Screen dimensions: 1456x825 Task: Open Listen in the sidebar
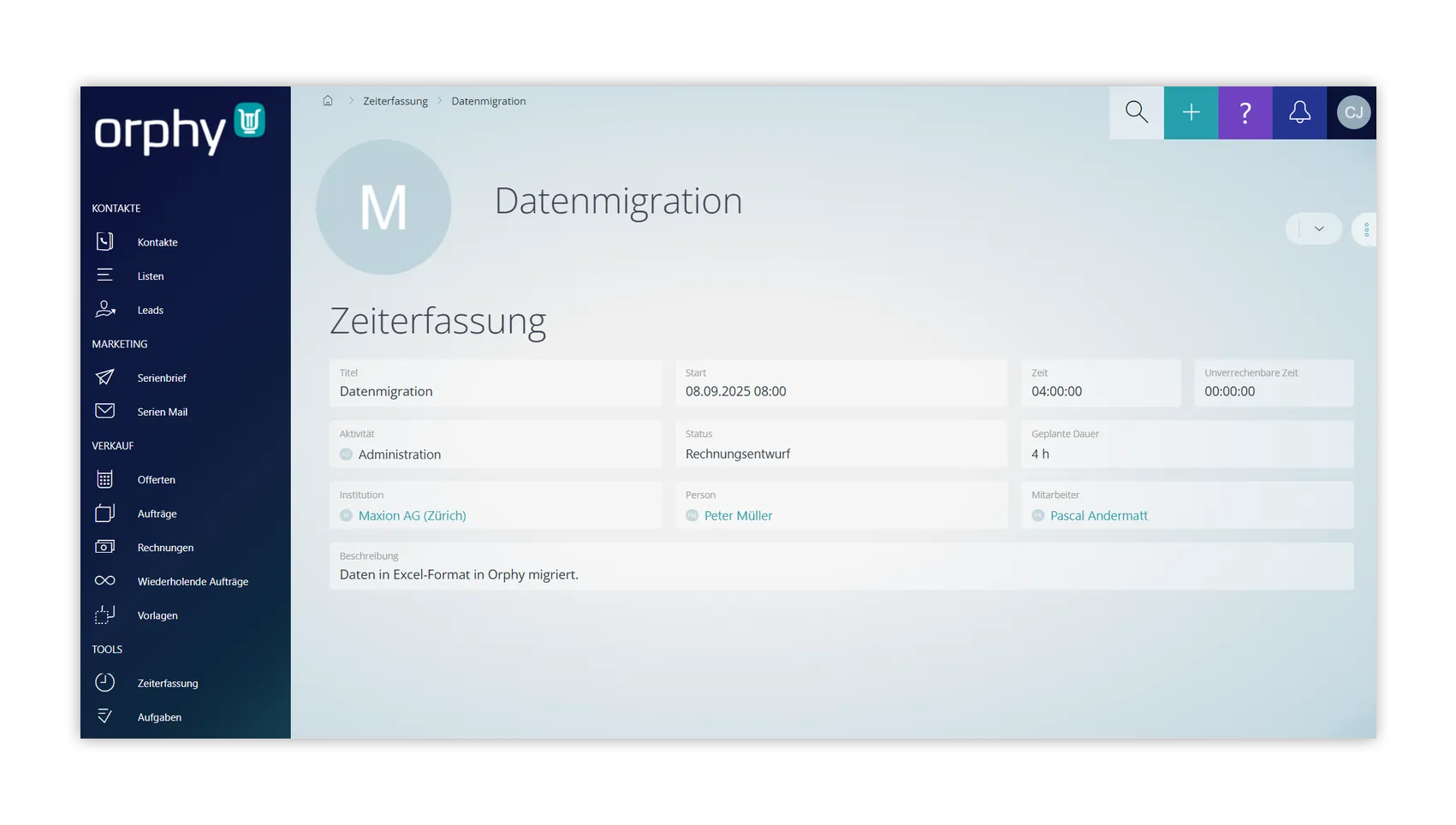(151, 276)
